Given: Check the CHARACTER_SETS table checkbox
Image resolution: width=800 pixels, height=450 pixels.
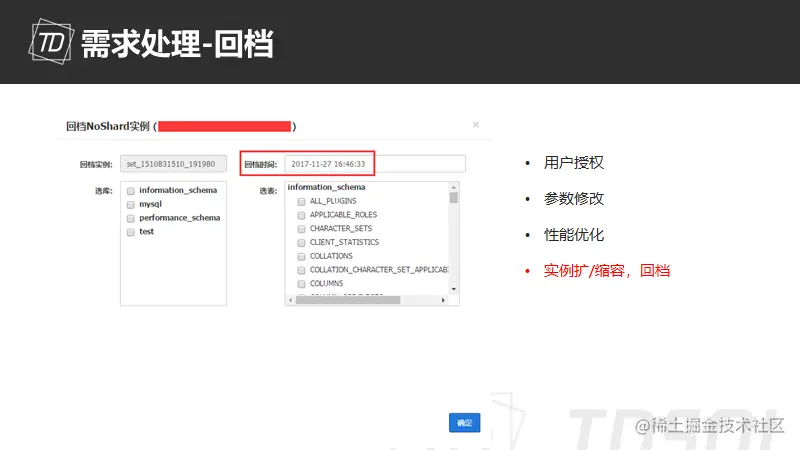Looking at the screenshot, I should click(x=302, y=229).
